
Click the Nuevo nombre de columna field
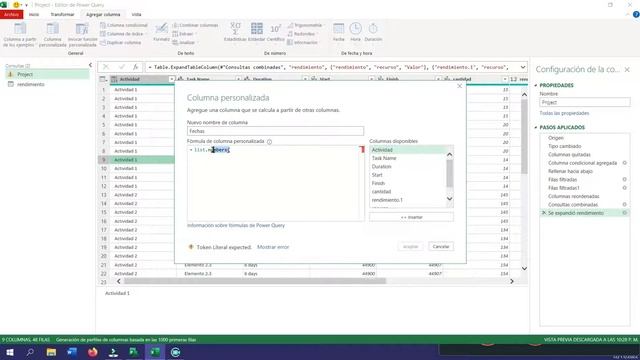(275, 131)
